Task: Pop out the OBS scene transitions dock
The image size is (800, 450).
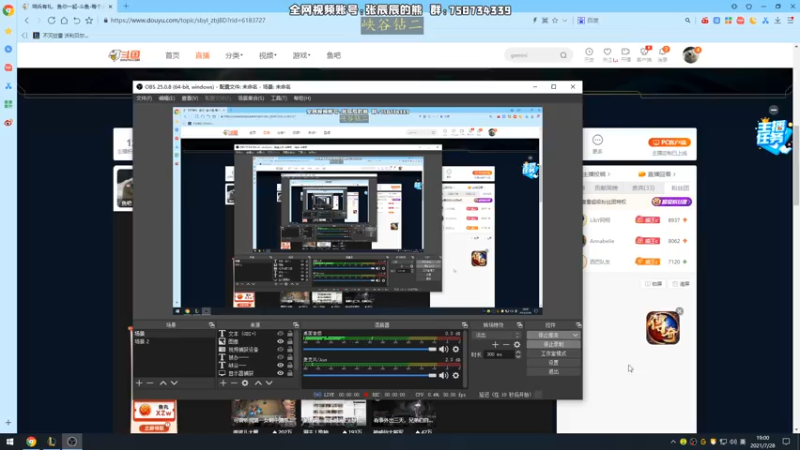Action: pyautogui.click(x=519, y=325)
